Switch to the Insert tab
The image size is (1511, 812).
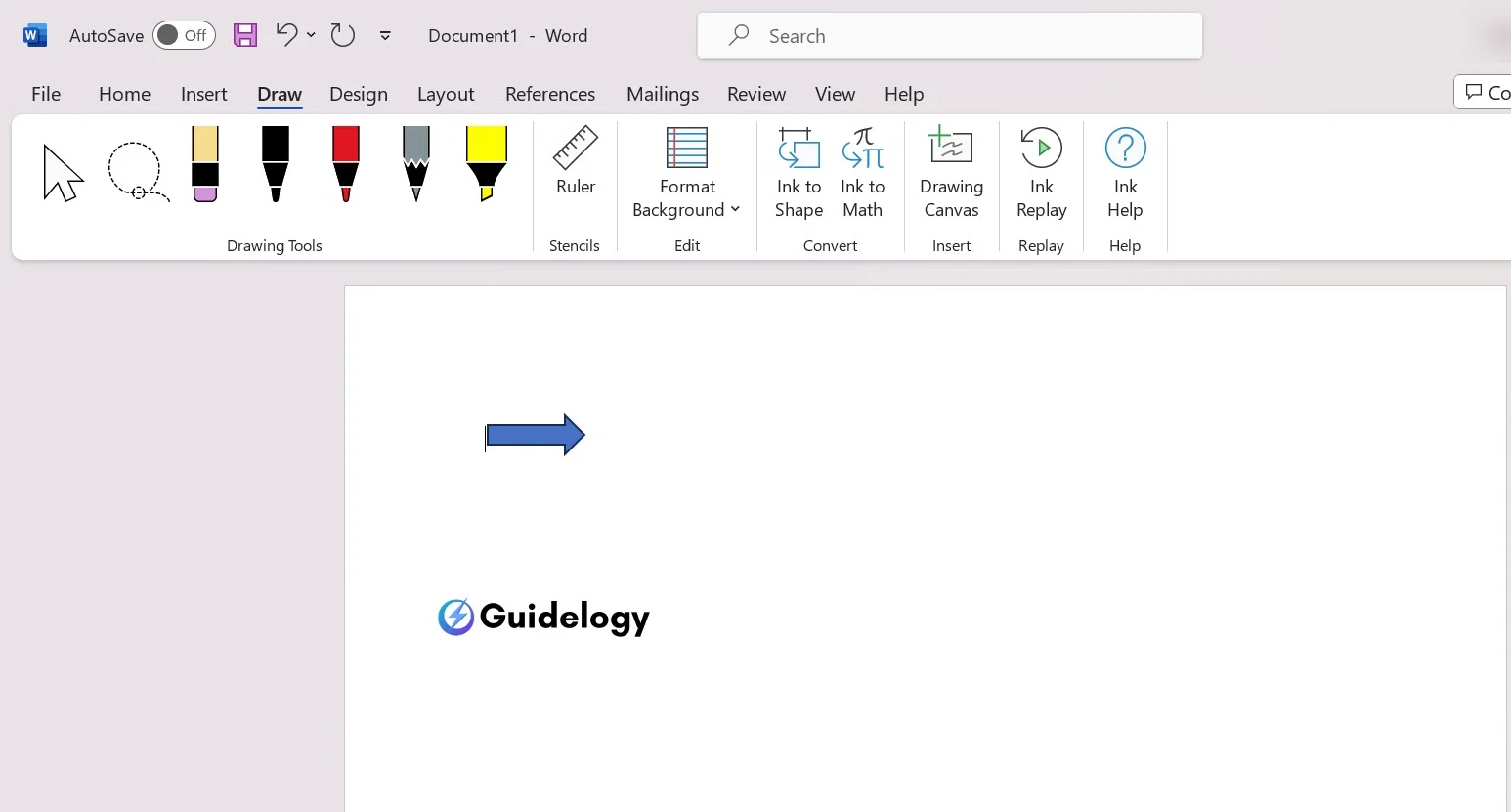coord(204,94)
